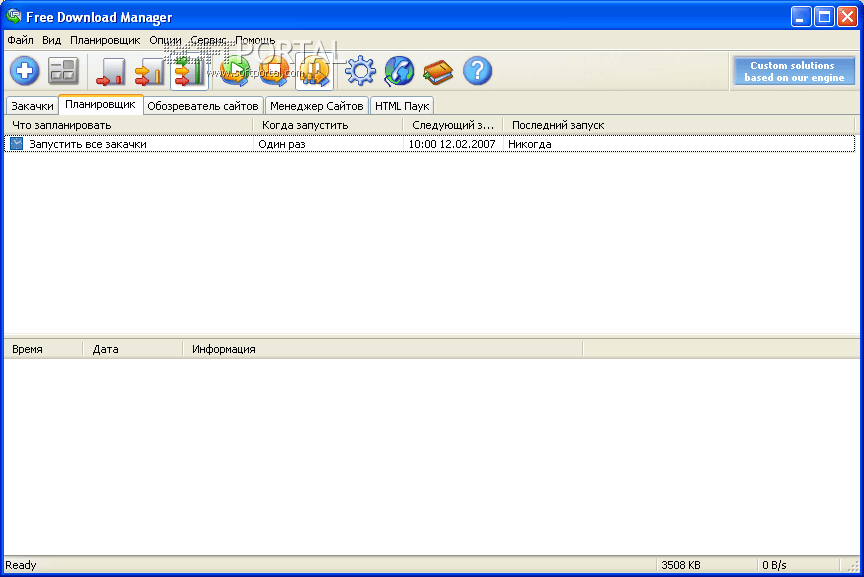Click the Время column header in log pane

coord(44,349)
